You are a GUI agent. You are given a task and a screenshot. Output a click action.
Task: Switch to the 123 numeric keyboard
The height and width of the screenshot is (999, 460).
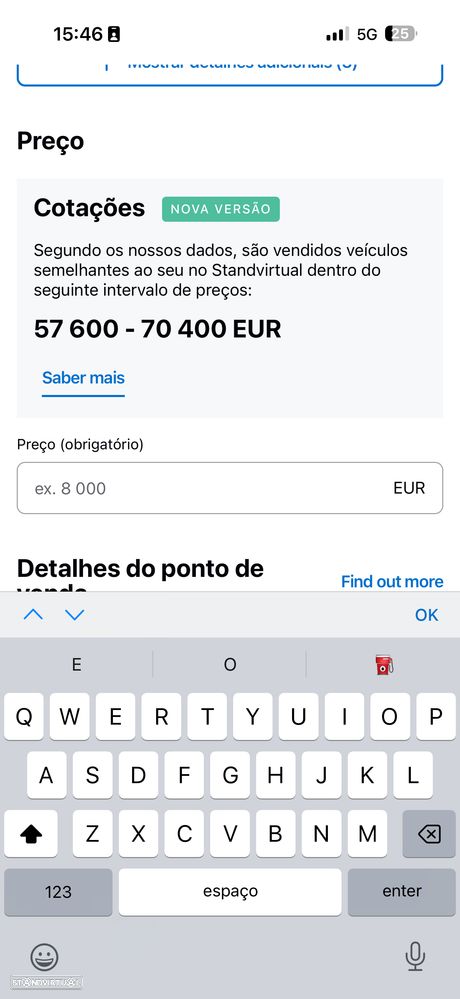coord(58,892)
